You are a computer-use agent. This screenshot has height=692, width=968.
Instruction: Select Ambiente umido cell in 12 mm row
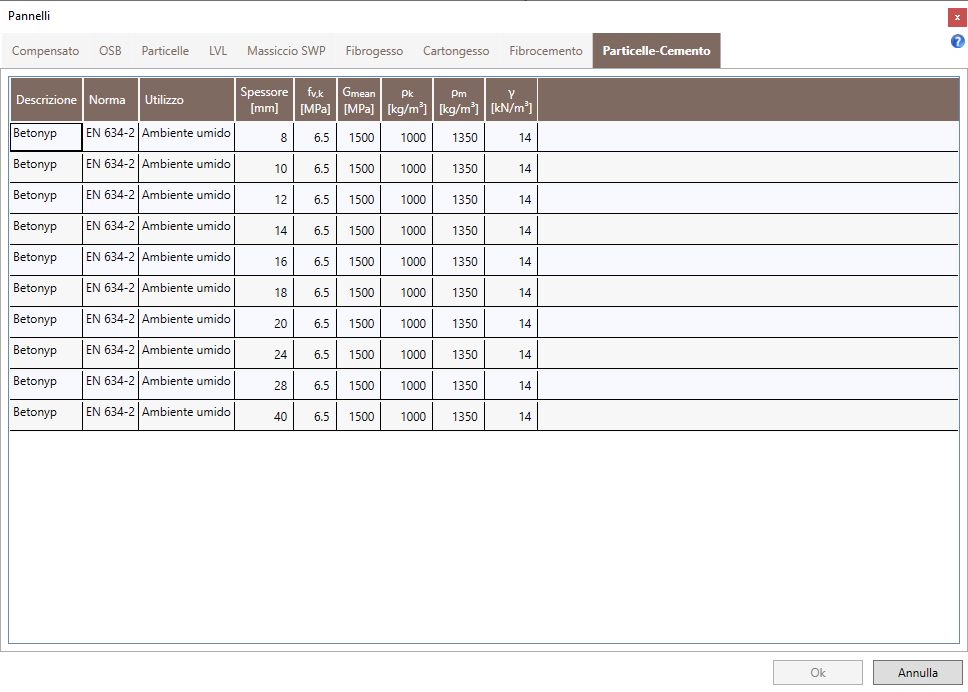187,199
